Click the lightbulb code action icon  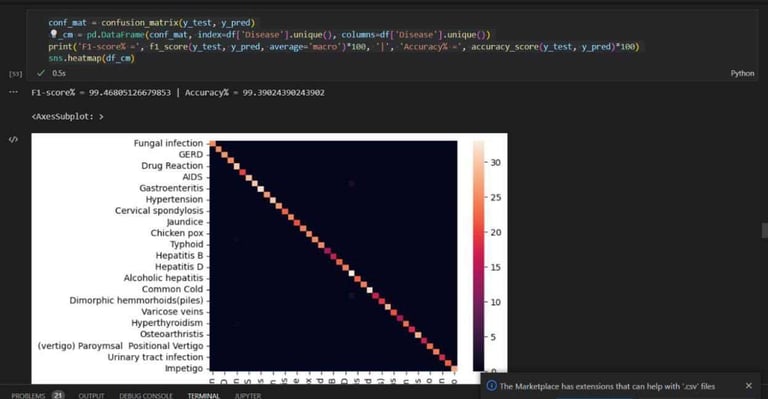[54, 34]
